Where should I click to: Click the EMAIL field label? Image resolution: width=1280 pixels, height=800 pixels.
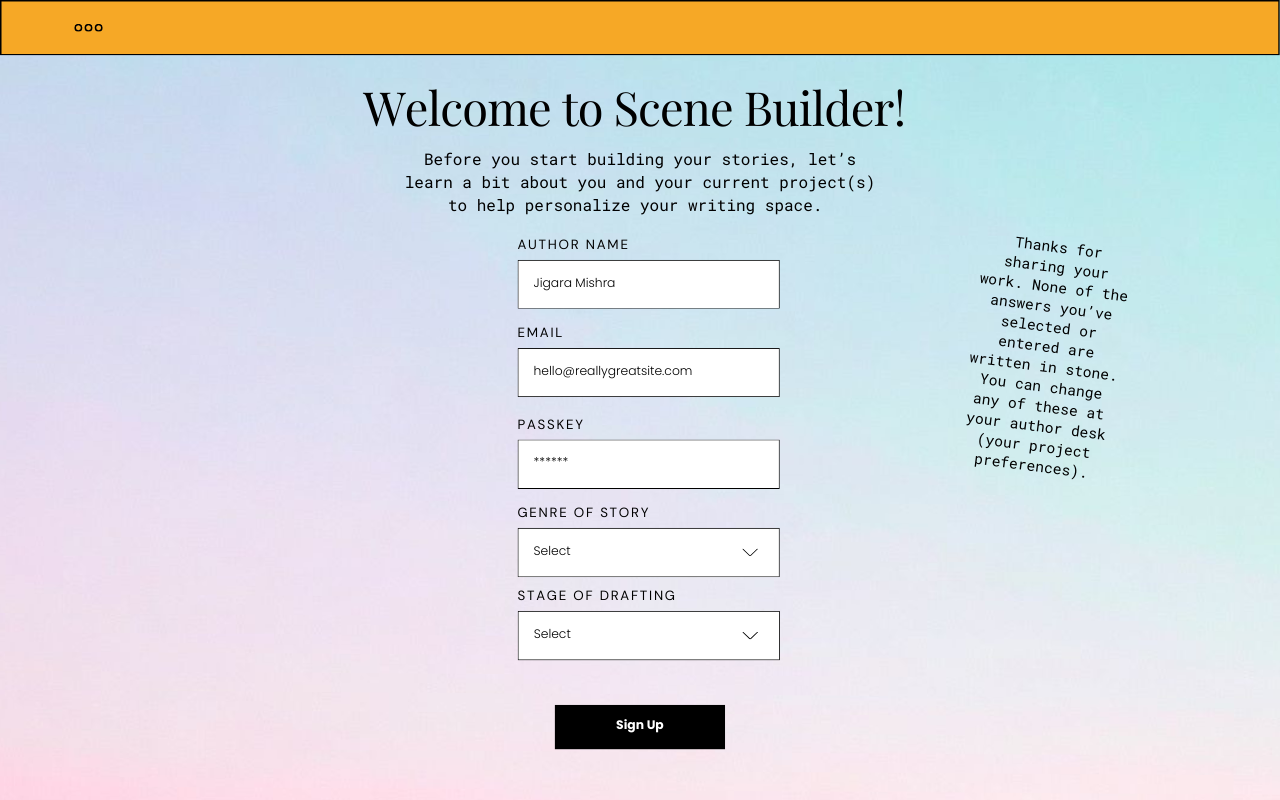pos(540,333)
